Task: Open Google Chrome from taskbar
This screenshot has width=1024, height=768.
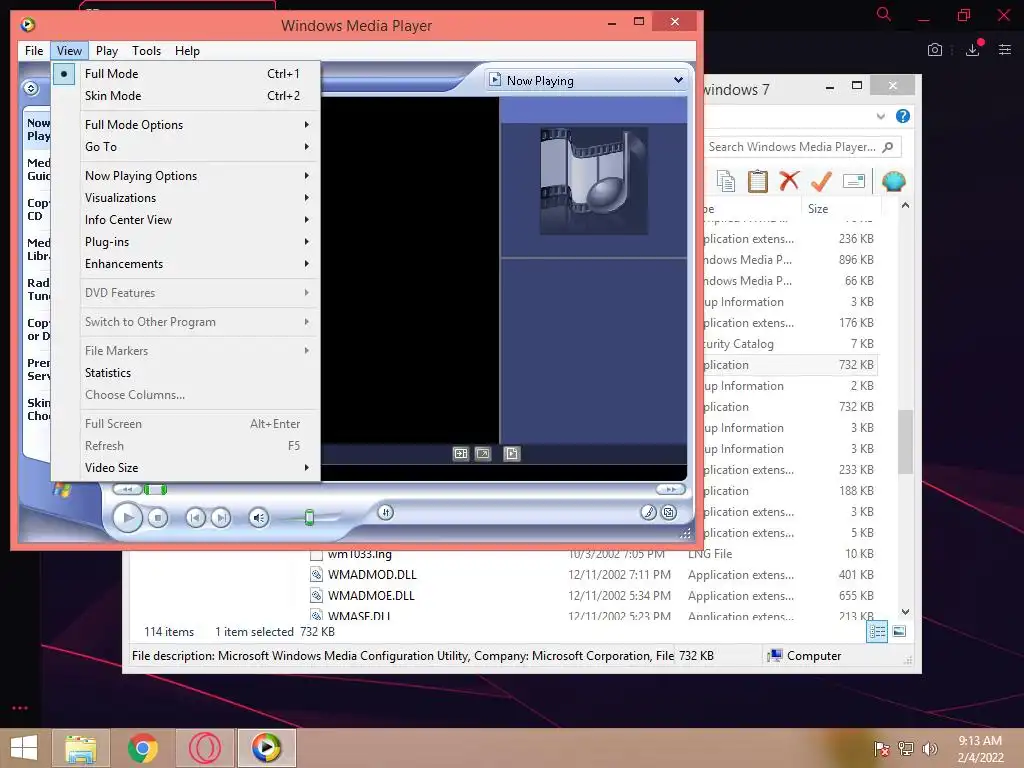Action: click(142, 748)
